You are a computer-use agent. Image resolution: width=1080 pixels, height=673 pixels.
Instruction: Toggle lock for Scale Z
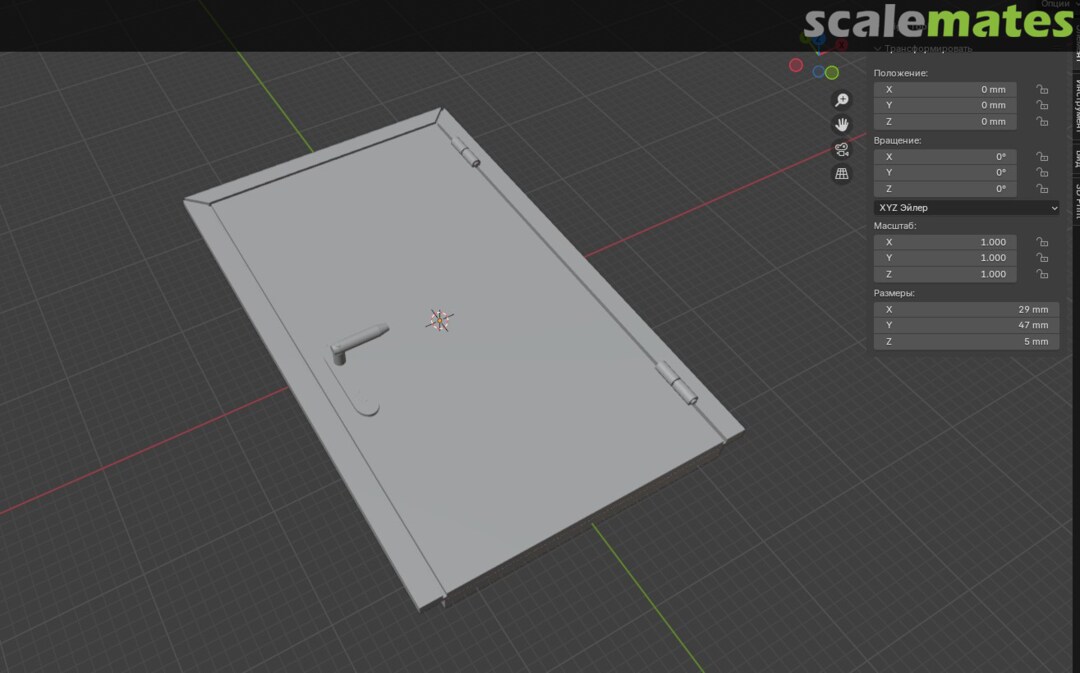pyautogui.click(x=1042, y=274)
